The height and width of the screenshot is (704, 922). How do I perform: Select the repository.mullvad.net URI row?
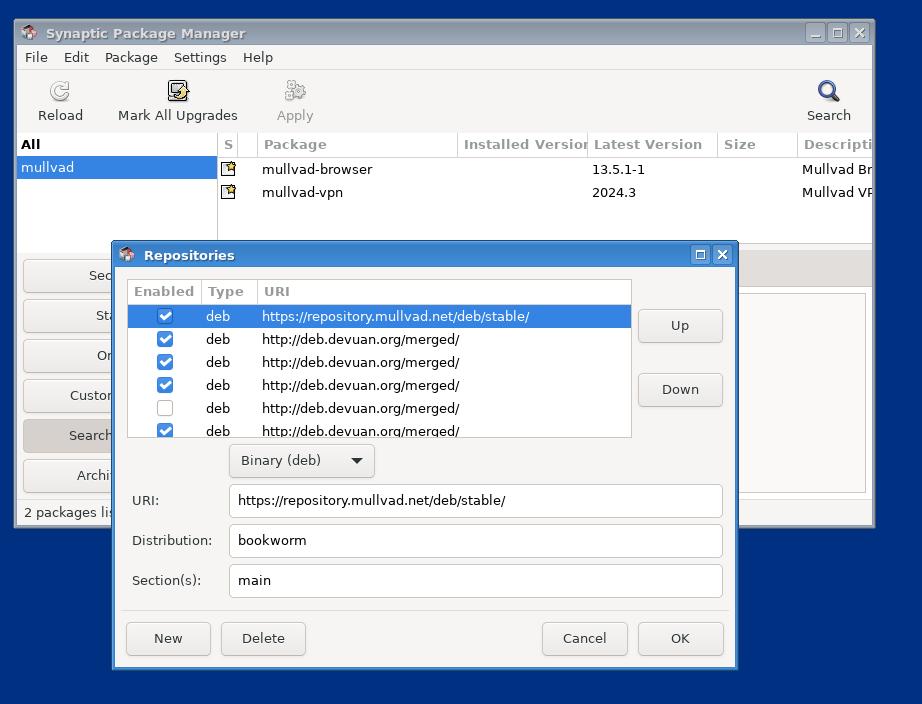click(x=379, y=316)
